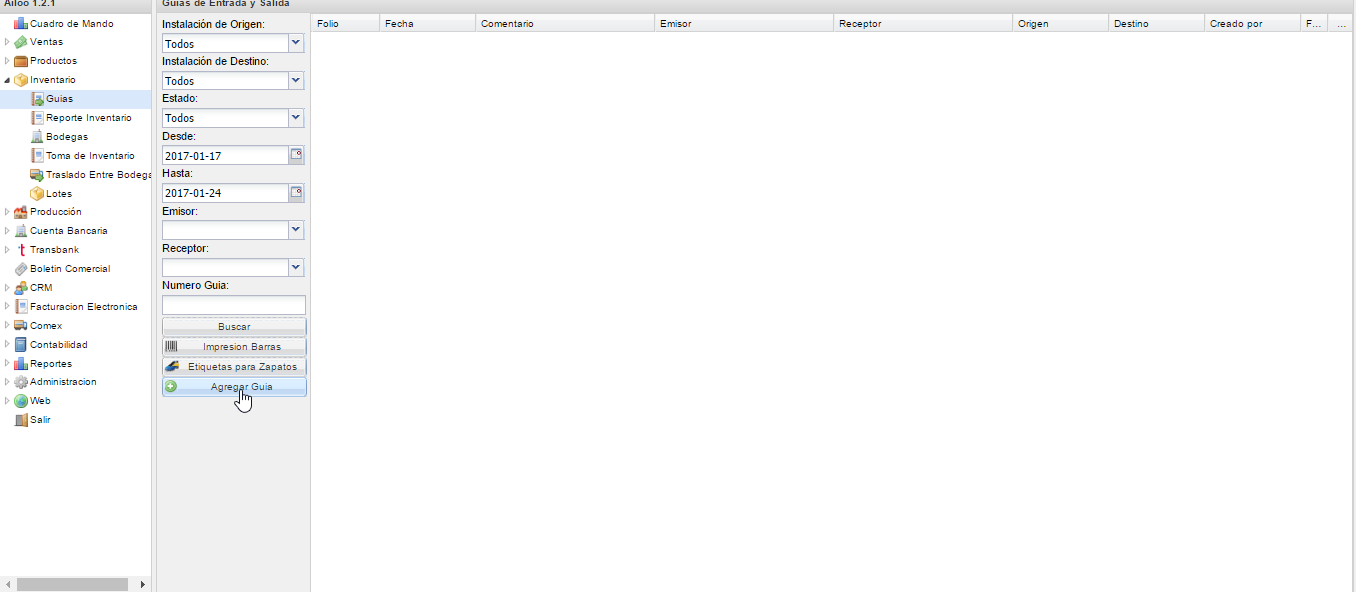The image size is (1356, 592).
Task: Click the Web globe icon
Action: pos(21,401)
